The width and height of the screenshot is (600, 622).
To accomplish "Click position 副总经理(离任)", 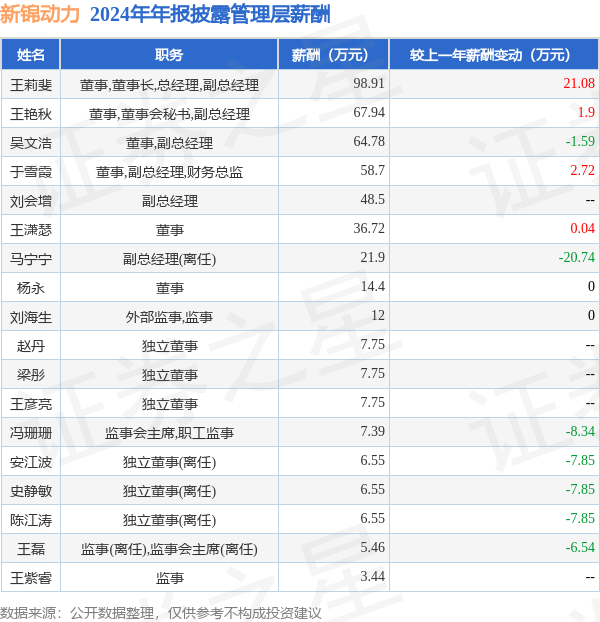I will click(x=169, y=259).
